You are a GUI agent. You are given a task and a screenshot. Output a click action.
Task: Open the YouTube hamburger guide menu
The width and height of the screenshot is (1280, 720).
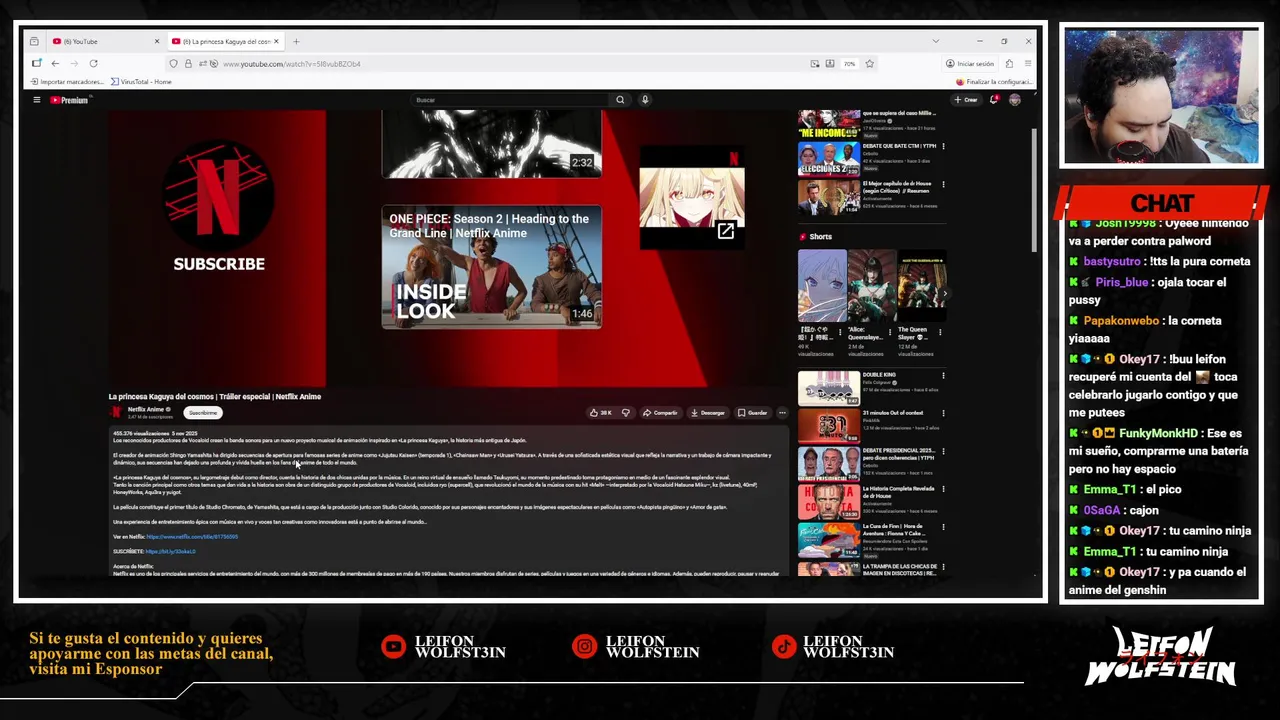pos(37,100)
